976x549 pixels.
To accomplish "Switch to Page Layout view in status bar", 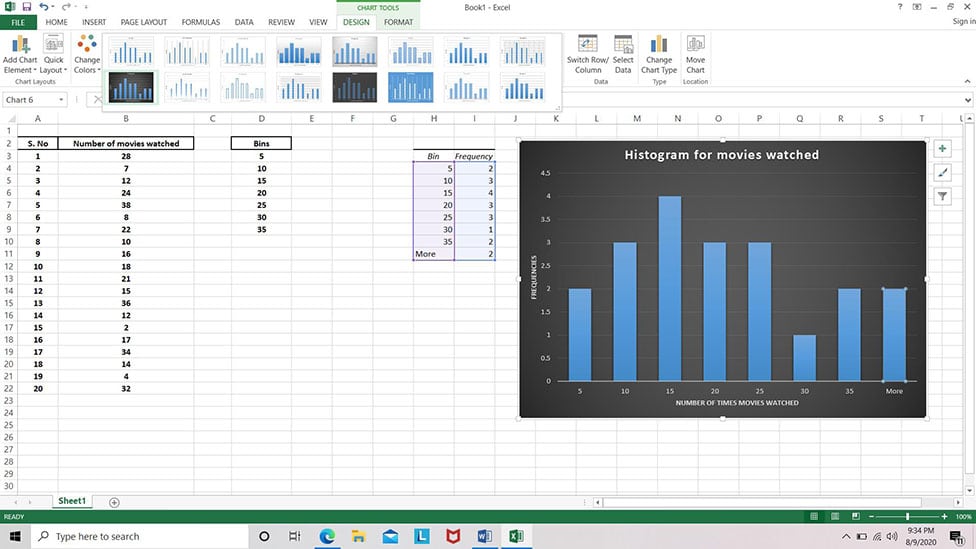I will [x=835, y=517].
